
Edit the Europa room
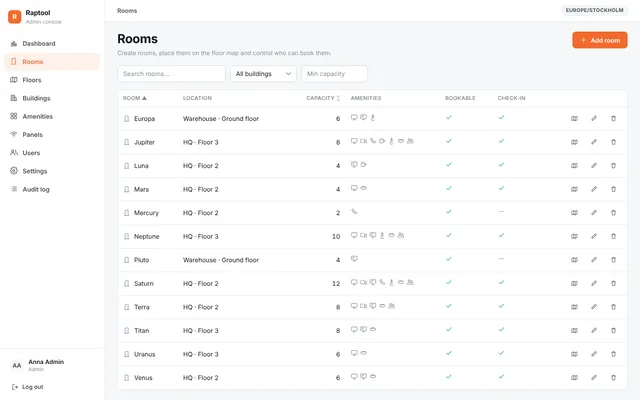click(594, 118)
